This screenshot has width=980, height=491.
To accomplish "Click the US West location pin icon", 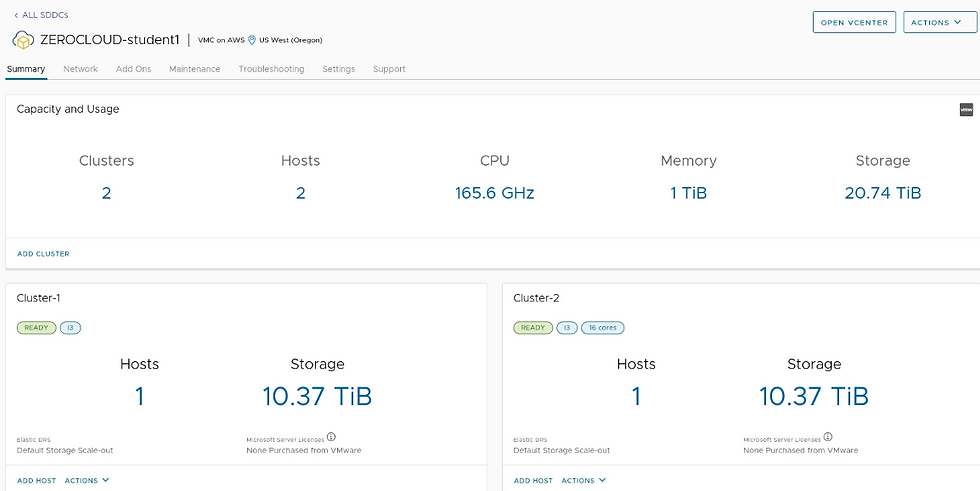I will pos(252,40).
